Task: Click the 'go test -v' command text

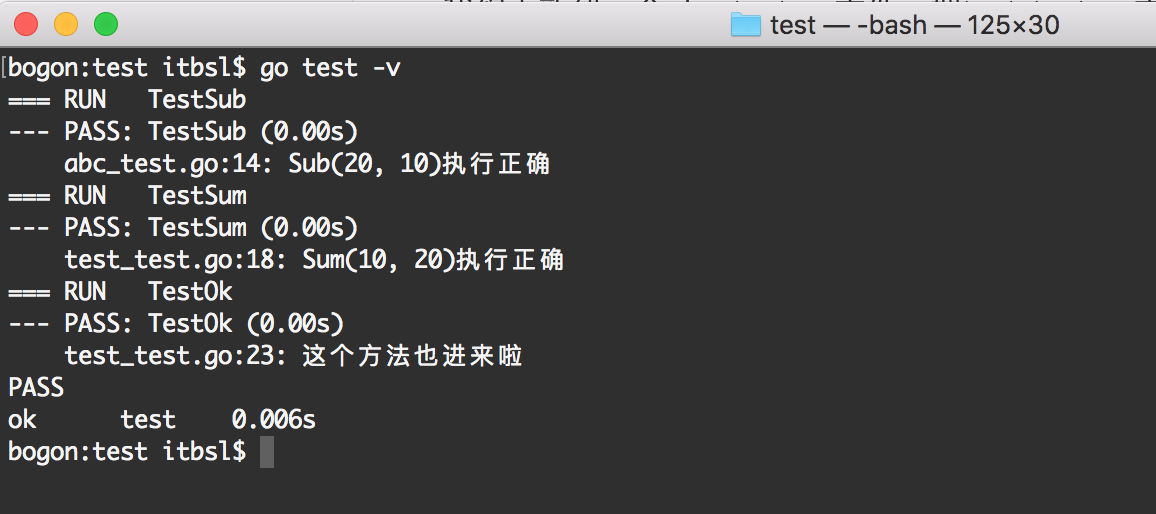Action: coord(330,68)
